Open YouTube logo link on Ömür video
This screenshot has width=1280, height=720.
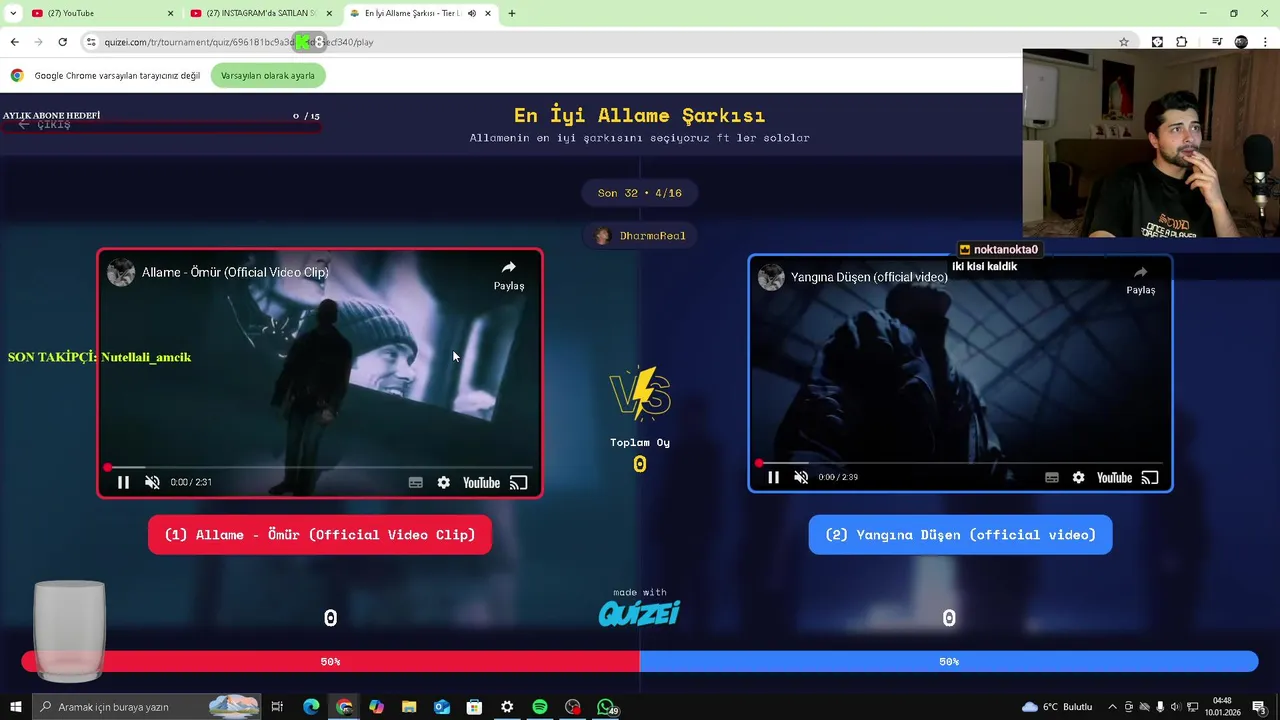pos(481,482)
